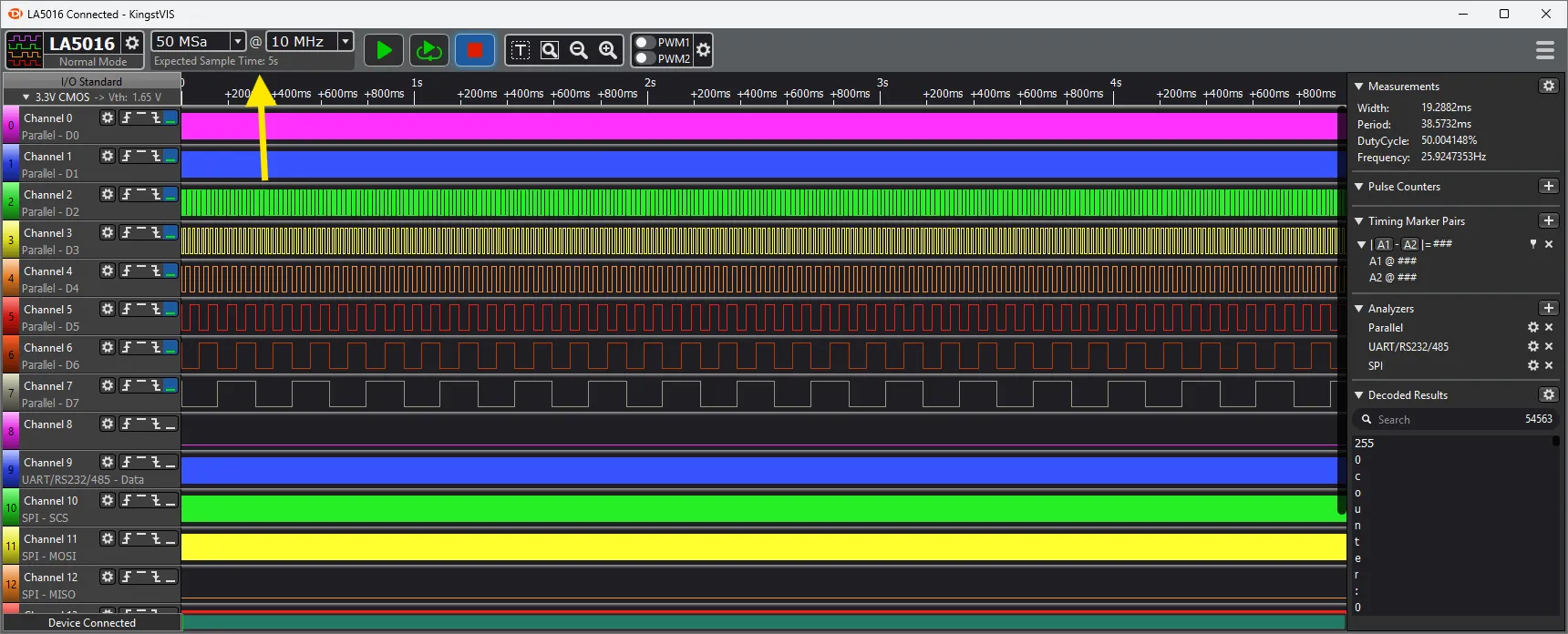The image size is (1568, 634).
Task: Zoom out the waveform view
Action: 579,50
